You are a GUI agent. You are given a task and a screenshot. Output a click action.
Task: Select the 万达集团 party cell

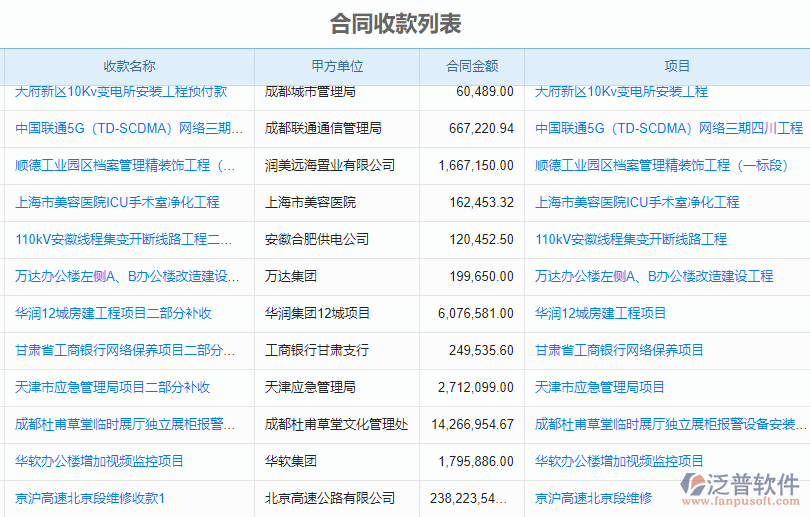(290, 276)
